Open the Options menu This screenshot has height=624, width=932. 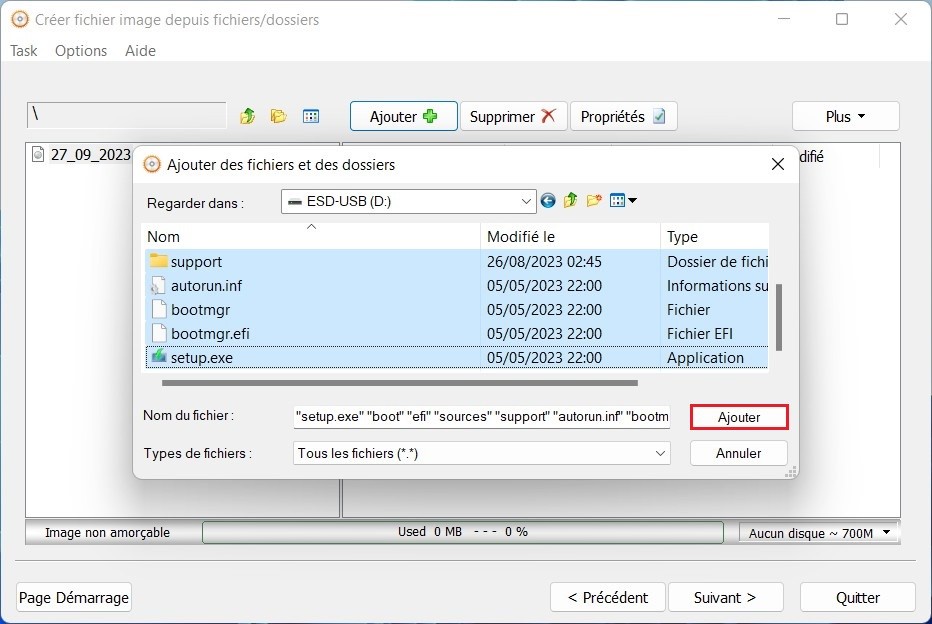coord(81,51)
